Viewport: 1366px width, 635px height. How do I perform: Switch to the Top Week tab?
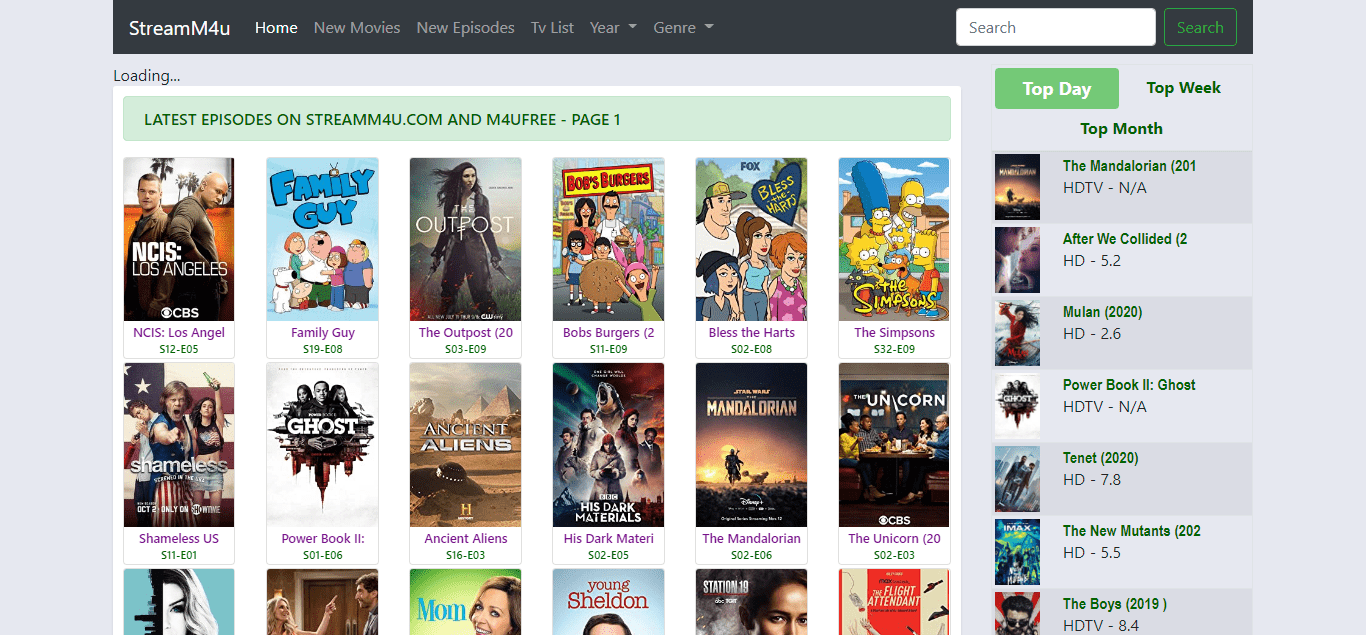[1184, 88]
